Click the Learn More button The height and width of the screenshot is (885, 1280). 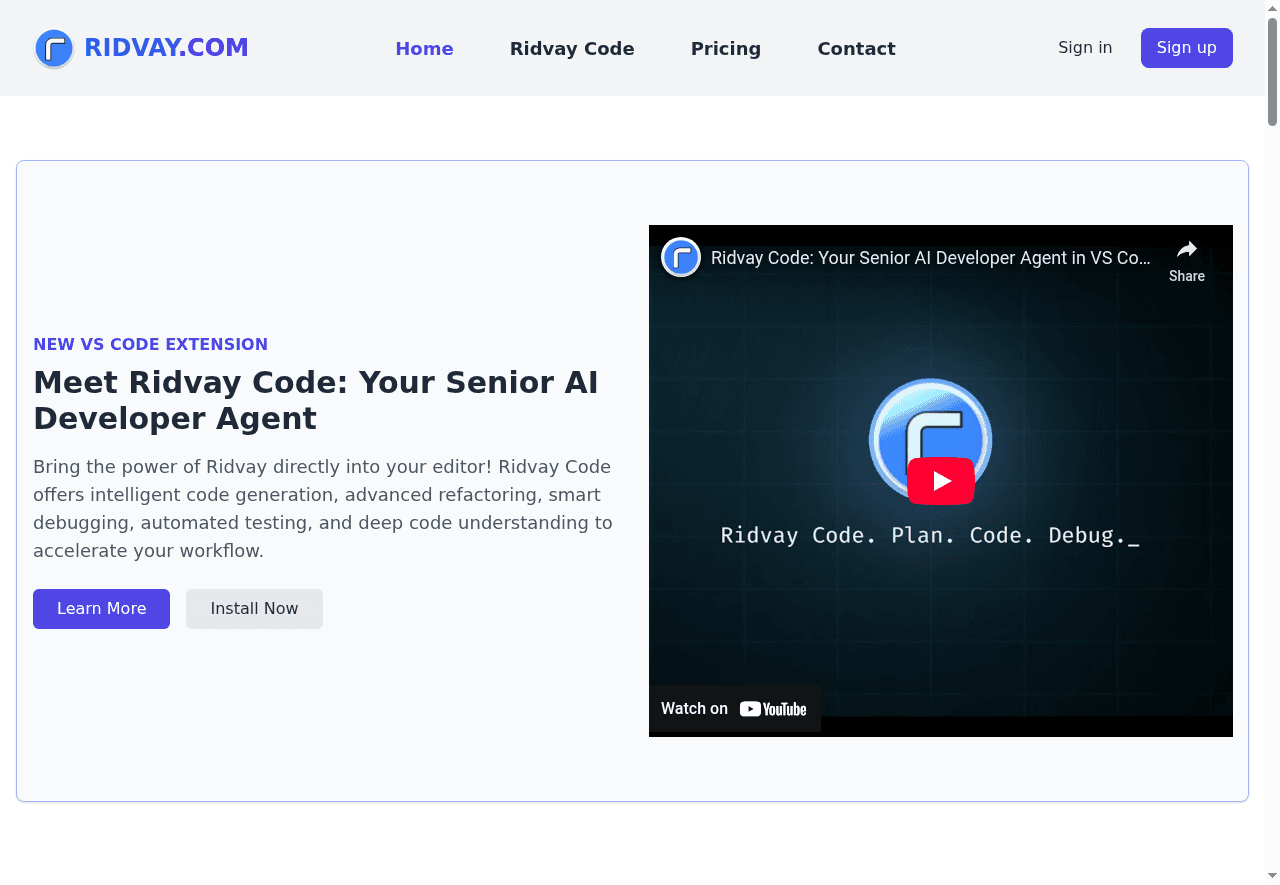pos(101,609)
